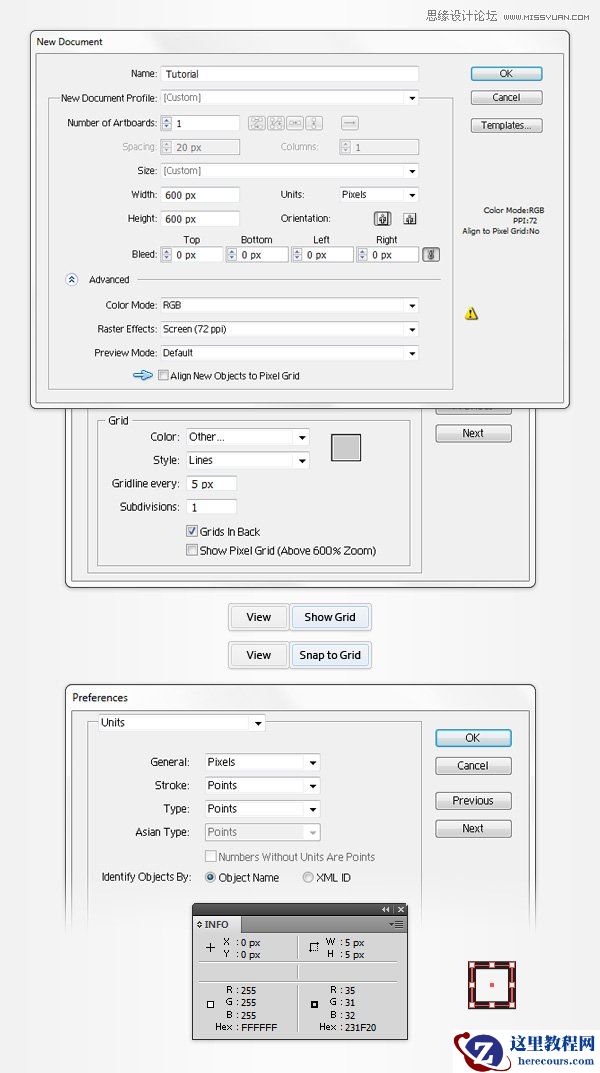Open Units dropdown set to Pixels

point(379,195)
